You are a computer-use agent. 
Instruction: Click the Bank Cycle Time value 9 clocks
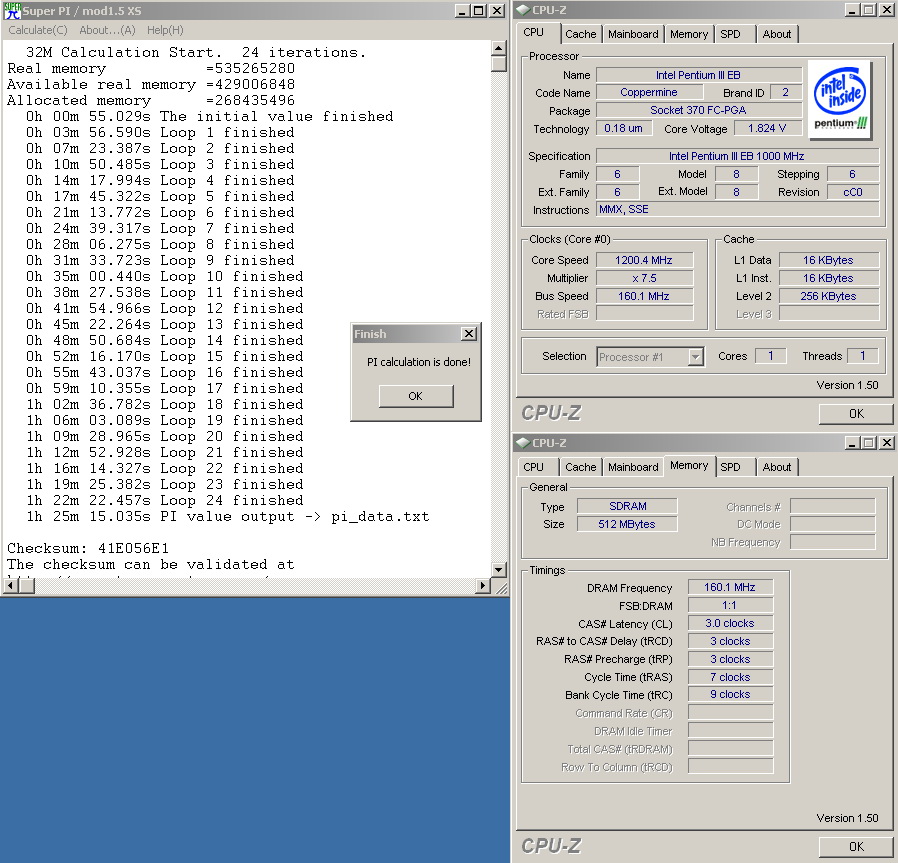point(730,694)
